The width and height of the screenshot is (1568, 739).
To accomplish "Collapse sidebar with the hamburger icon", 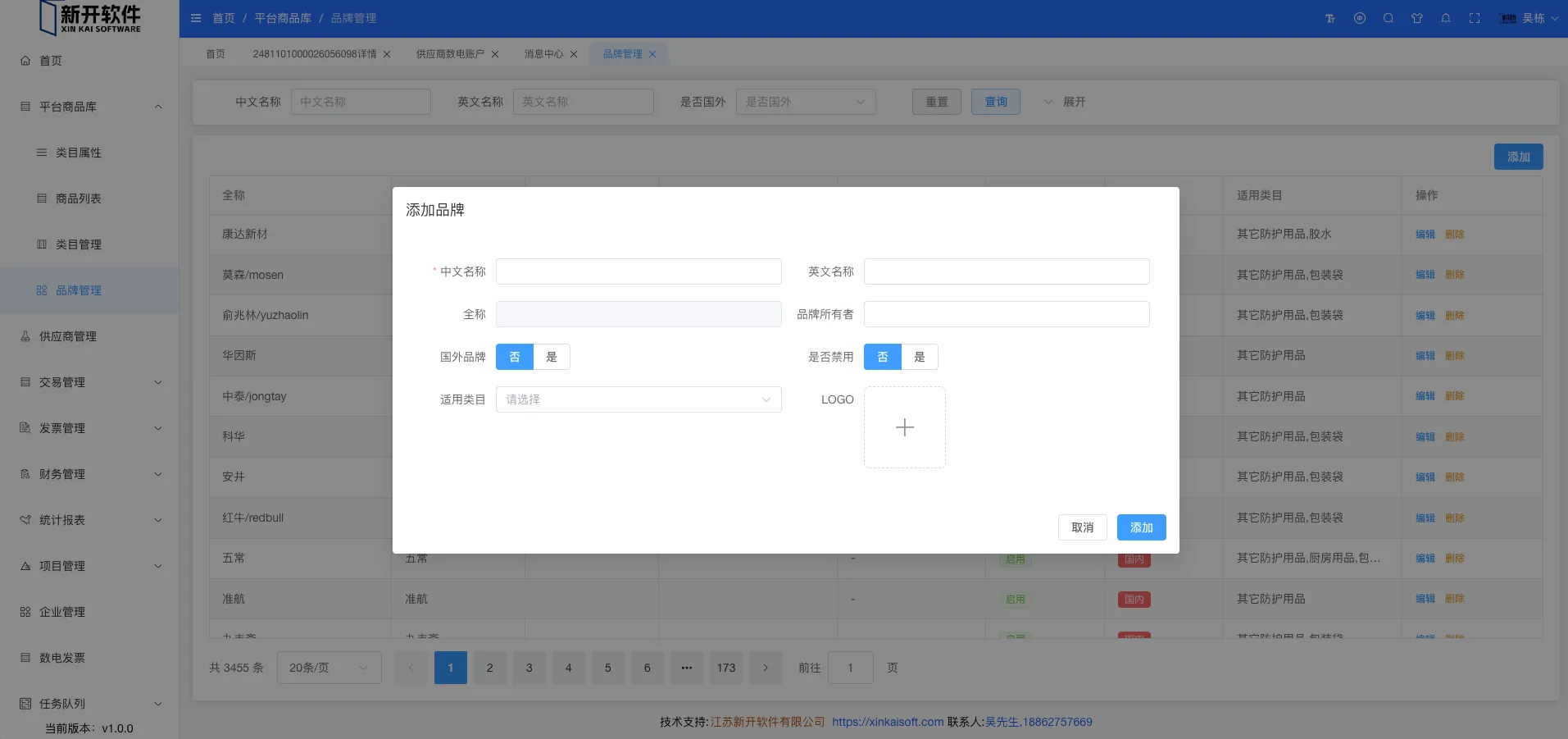I will [196, 18].
